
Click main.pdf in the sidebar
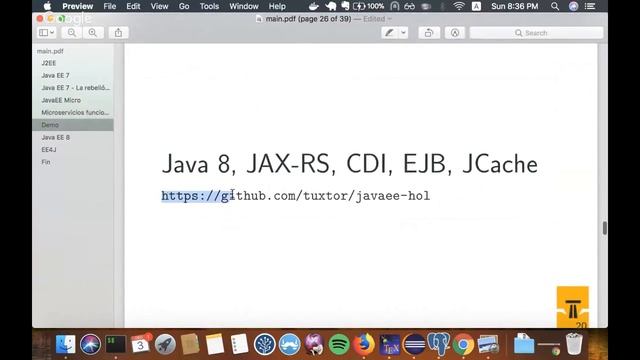click(50, 51)
